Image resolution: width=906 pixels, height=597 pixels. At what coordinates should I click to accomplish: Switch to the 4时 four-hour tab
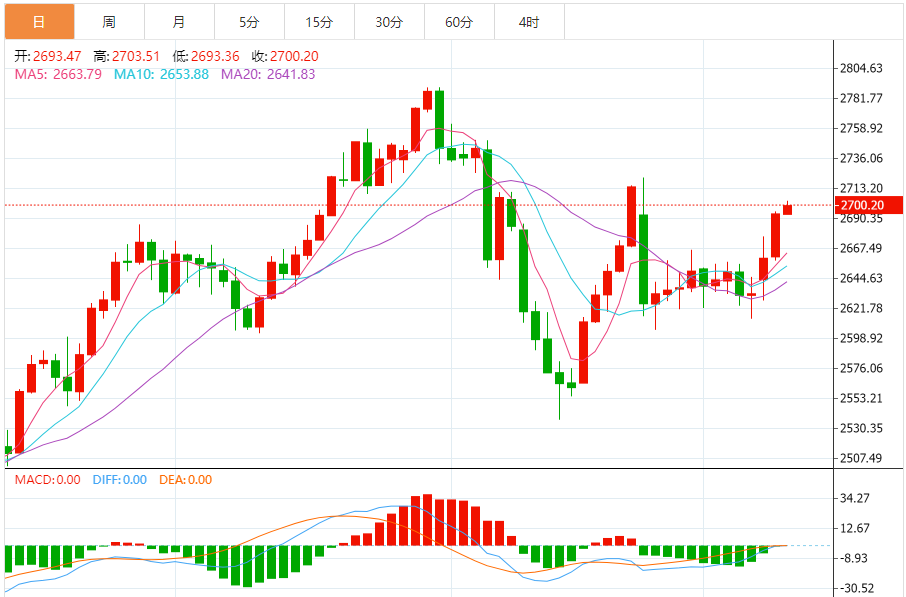coord(529,22)
